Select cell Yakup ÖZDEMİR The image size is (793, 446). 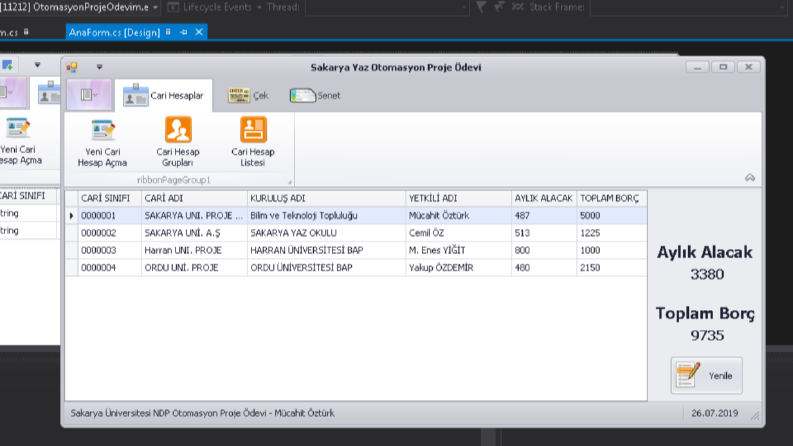click(458, 267)
